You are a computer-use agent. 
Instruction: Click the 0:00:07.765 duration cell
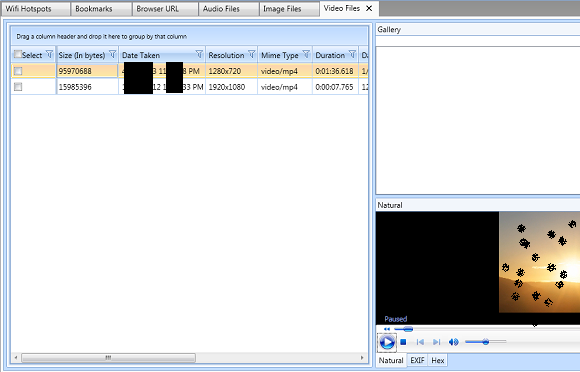point(335,87)
